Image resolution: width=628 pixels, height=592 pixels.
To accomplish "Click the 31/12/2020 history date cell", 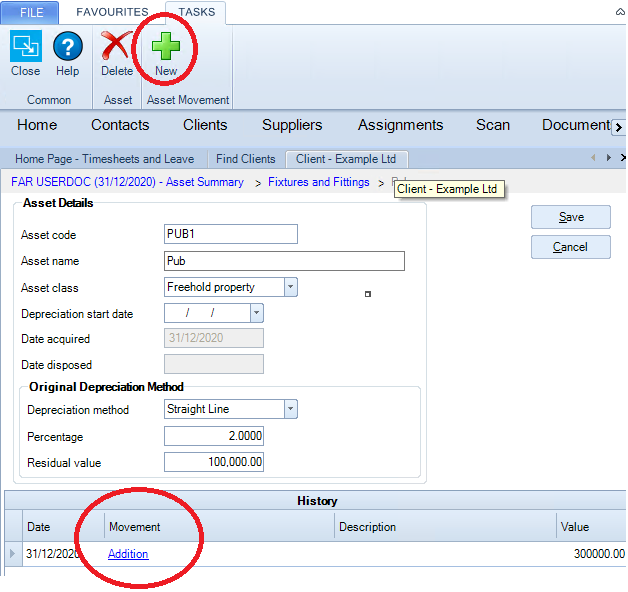I will 63,554.
